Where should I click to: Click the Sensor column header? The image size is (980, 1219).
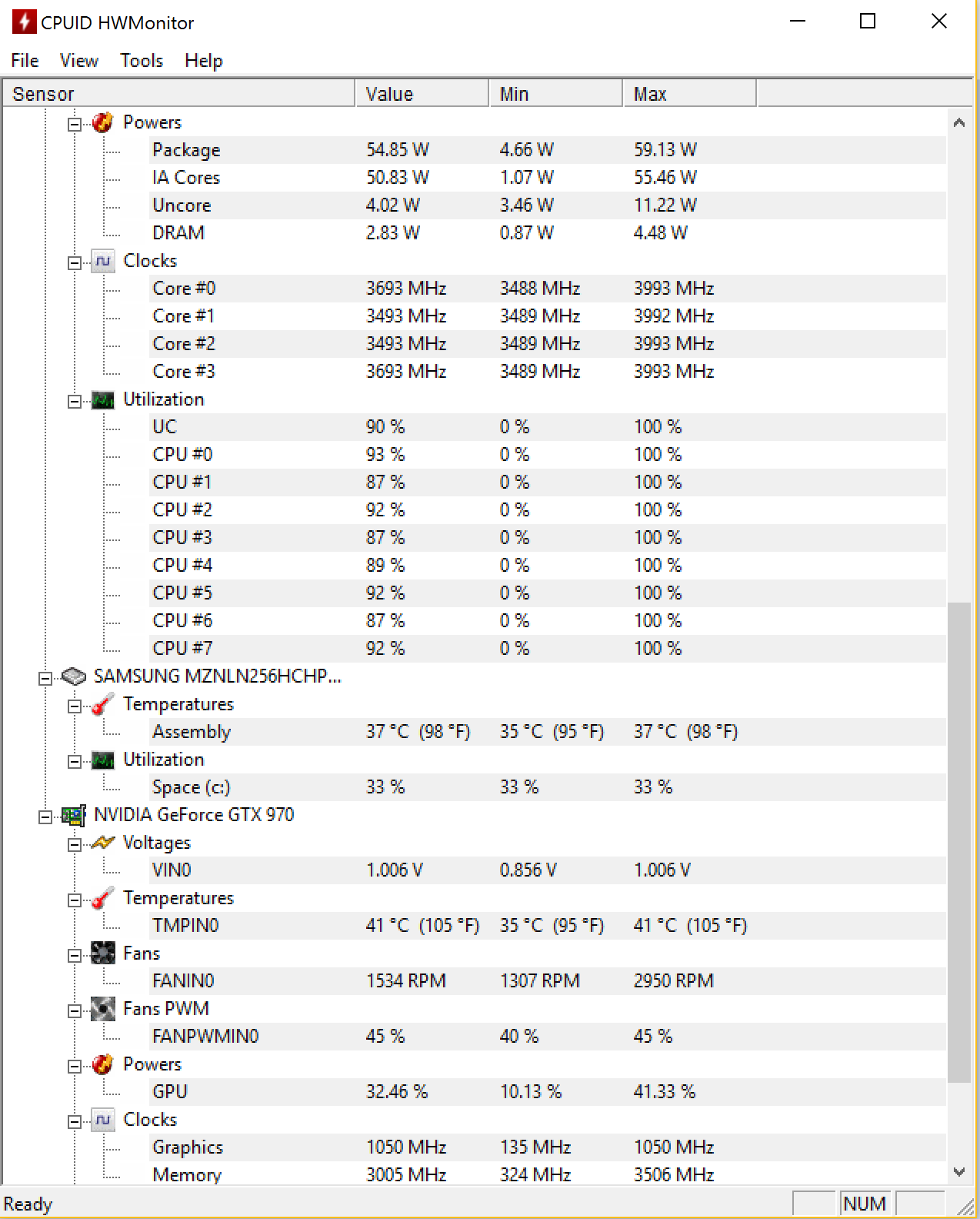tap(178, 94)
